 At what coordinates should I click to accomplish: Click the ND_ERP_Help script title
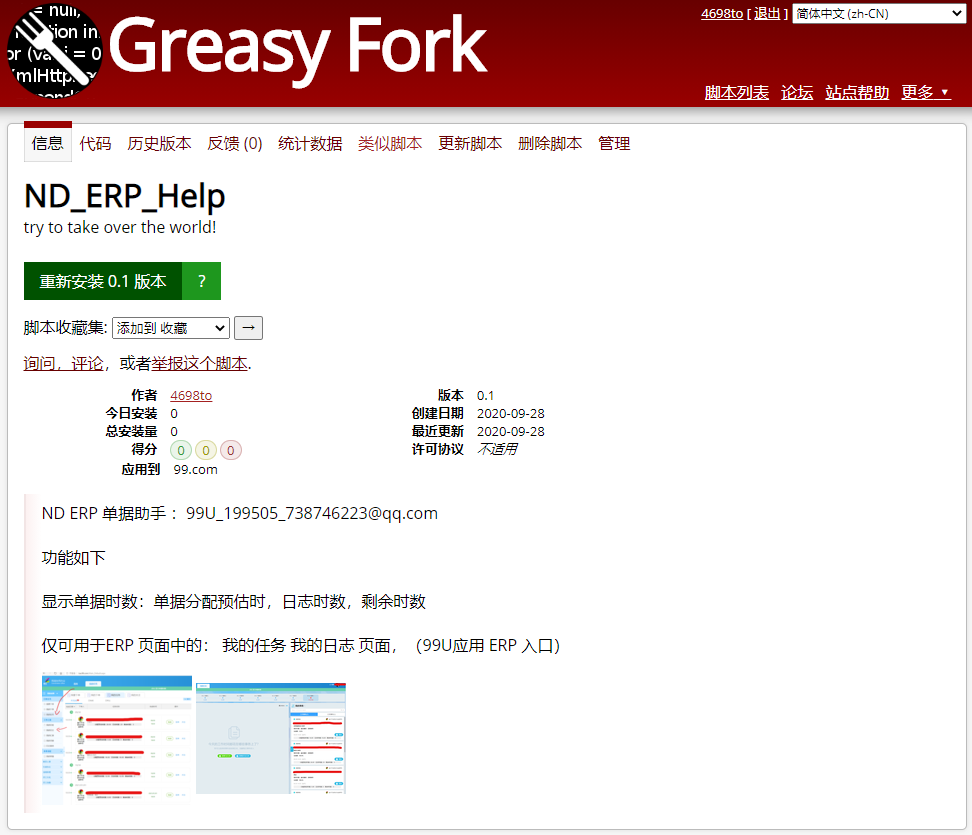pyautogui.click(x=125, y=197)
